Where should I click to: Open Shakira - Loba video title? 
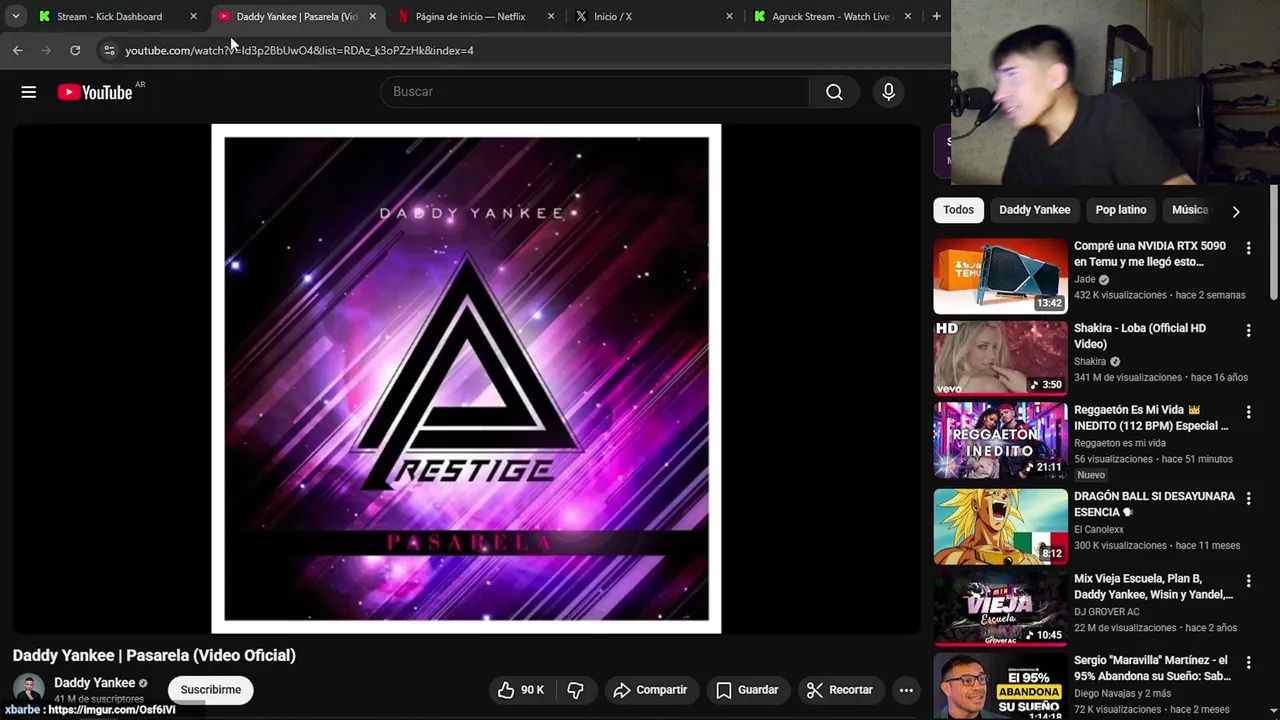point(1140,336)
